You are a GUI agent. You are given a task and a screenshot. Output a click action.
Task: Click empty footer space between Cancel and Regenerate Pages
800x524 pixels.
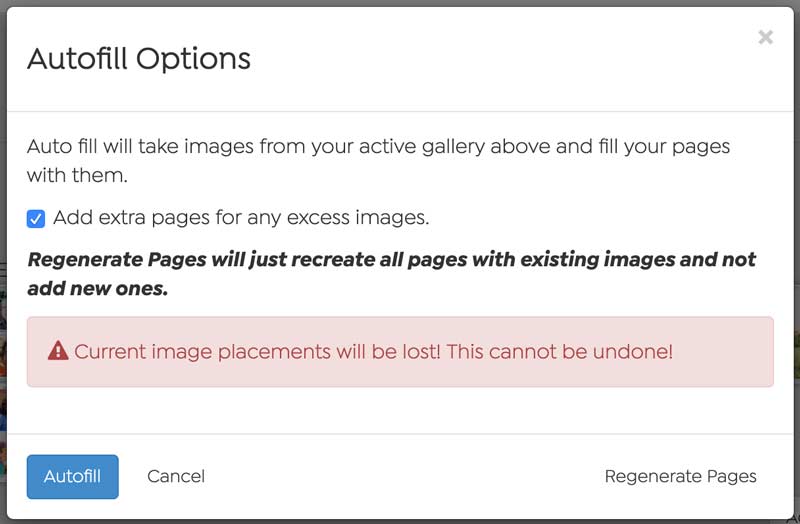(x=403, y=477)
